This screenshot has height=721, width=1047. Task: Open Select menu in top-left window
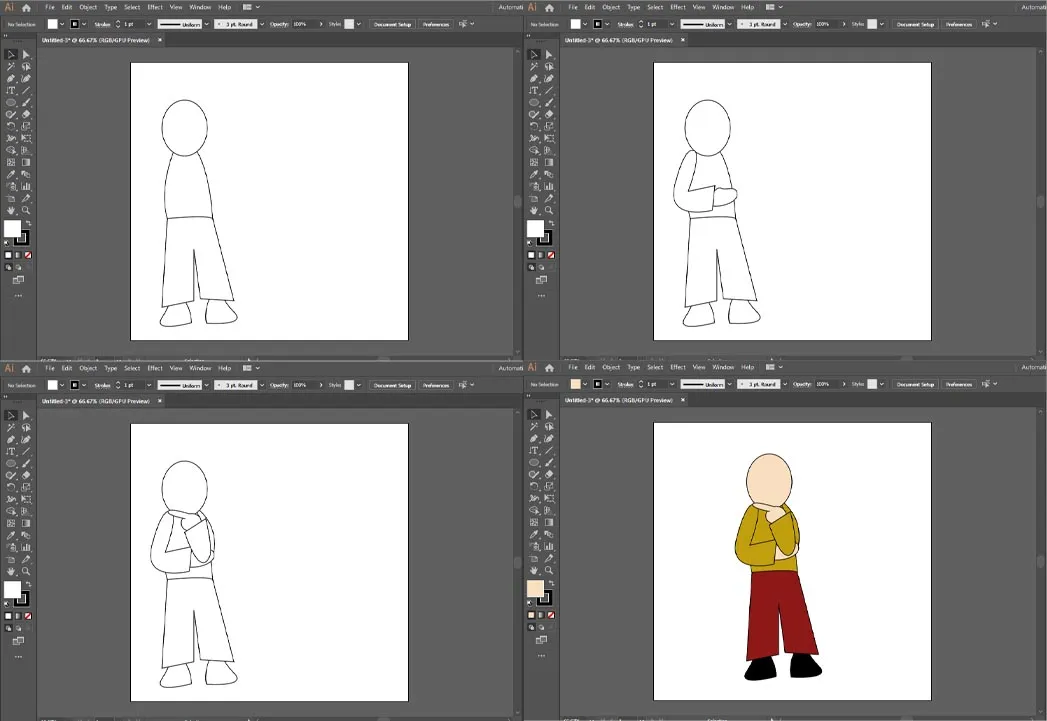132,7
